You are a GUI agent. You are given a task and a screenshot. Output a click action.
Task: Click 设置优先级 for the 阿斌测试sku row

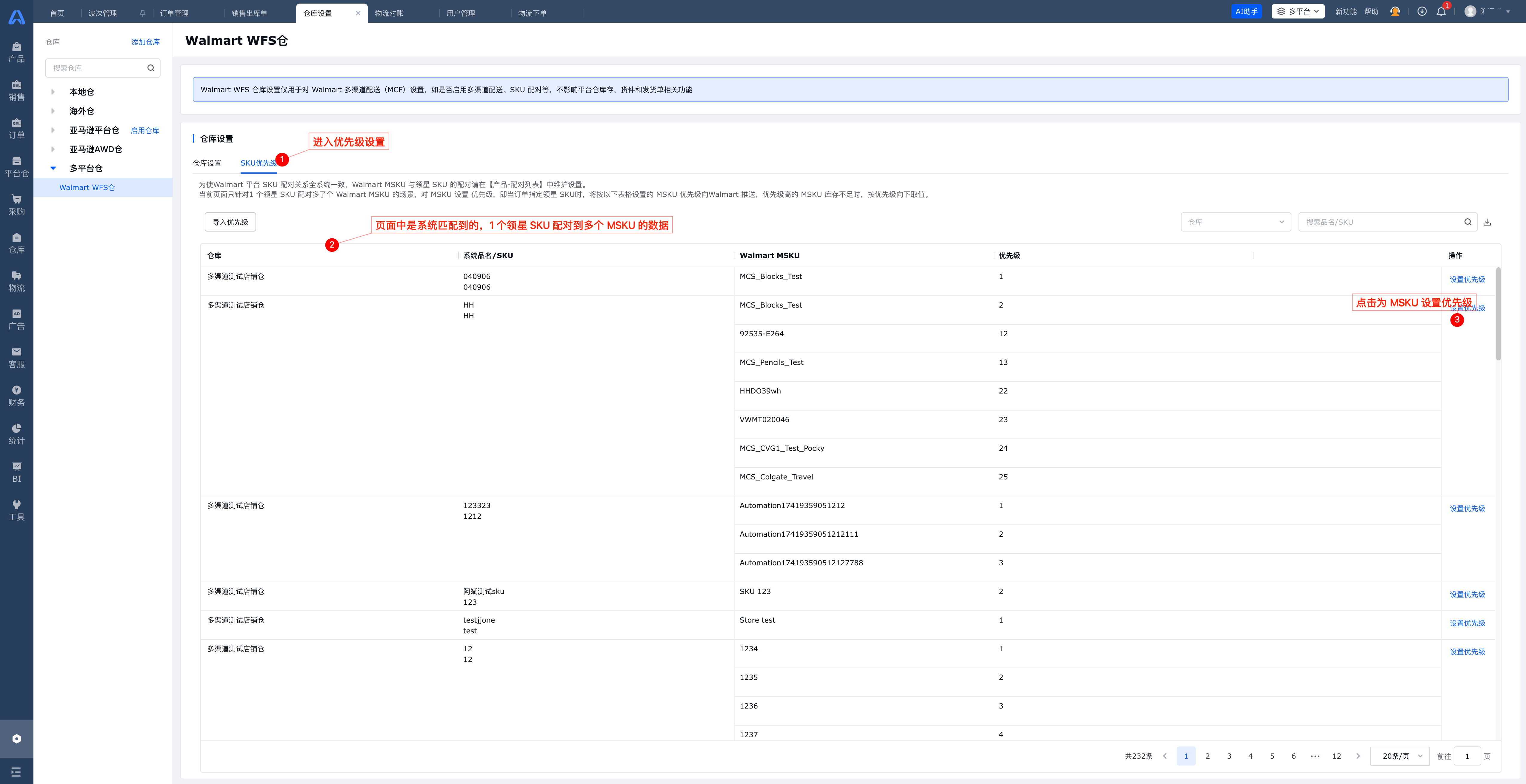[x=1467, y=595]
